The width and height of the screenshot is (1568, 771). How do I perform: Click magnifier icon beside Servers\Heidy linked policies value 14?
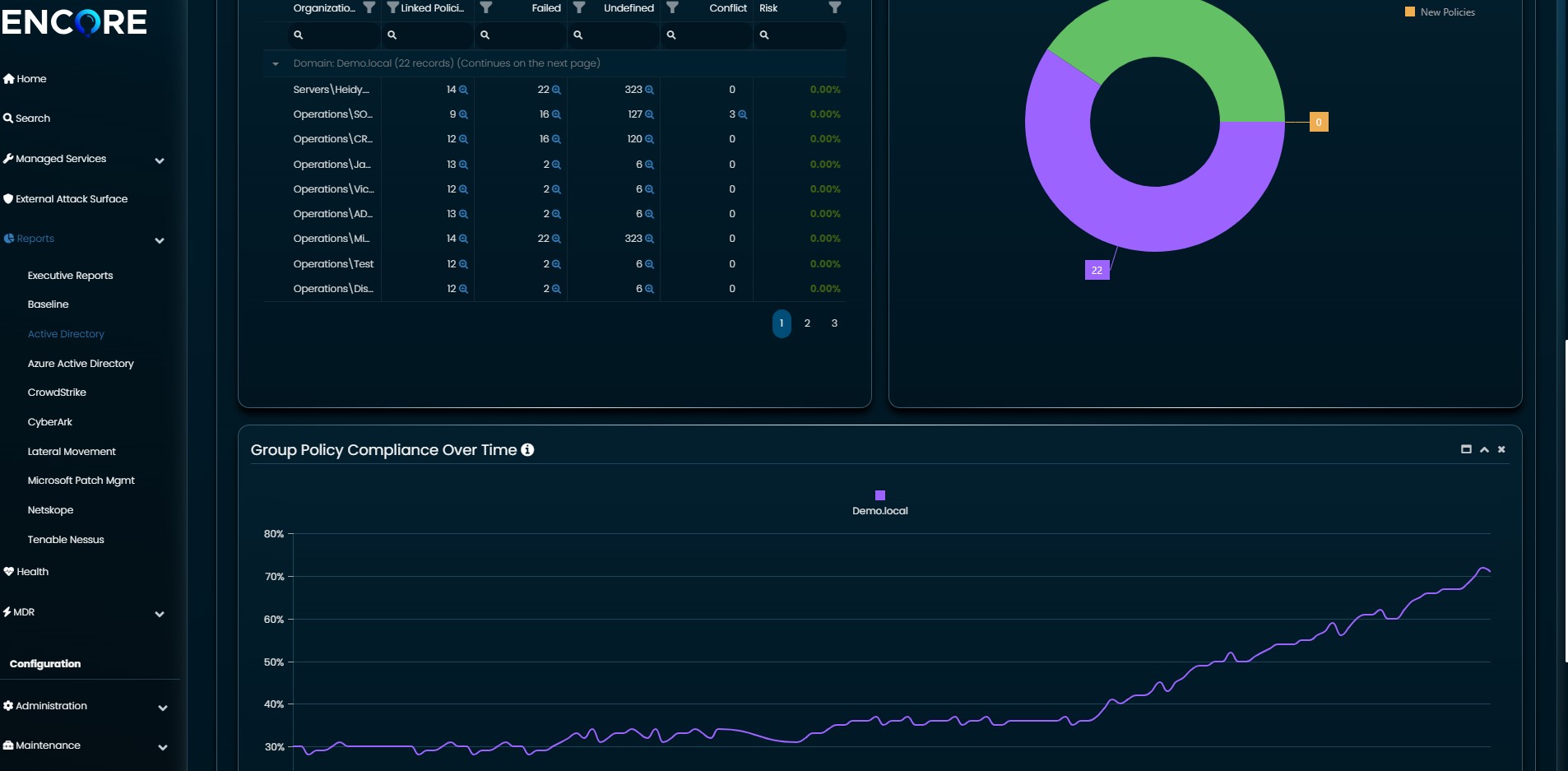[463, 90]
